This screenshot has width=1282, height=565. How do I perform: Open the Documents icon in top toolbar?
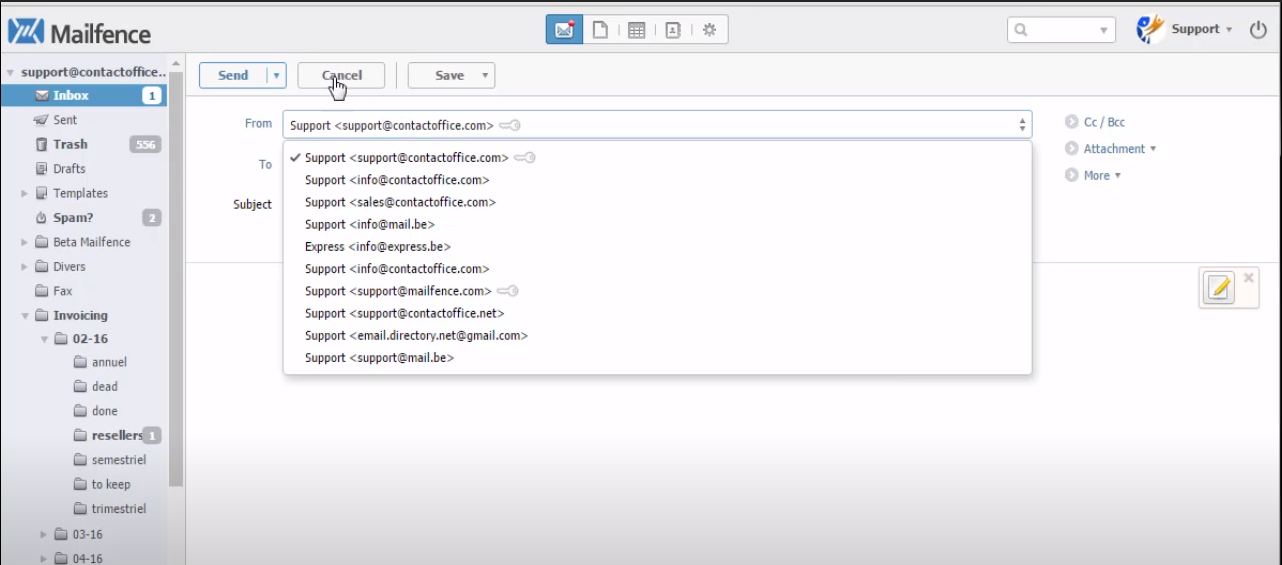tap(600, 30)
